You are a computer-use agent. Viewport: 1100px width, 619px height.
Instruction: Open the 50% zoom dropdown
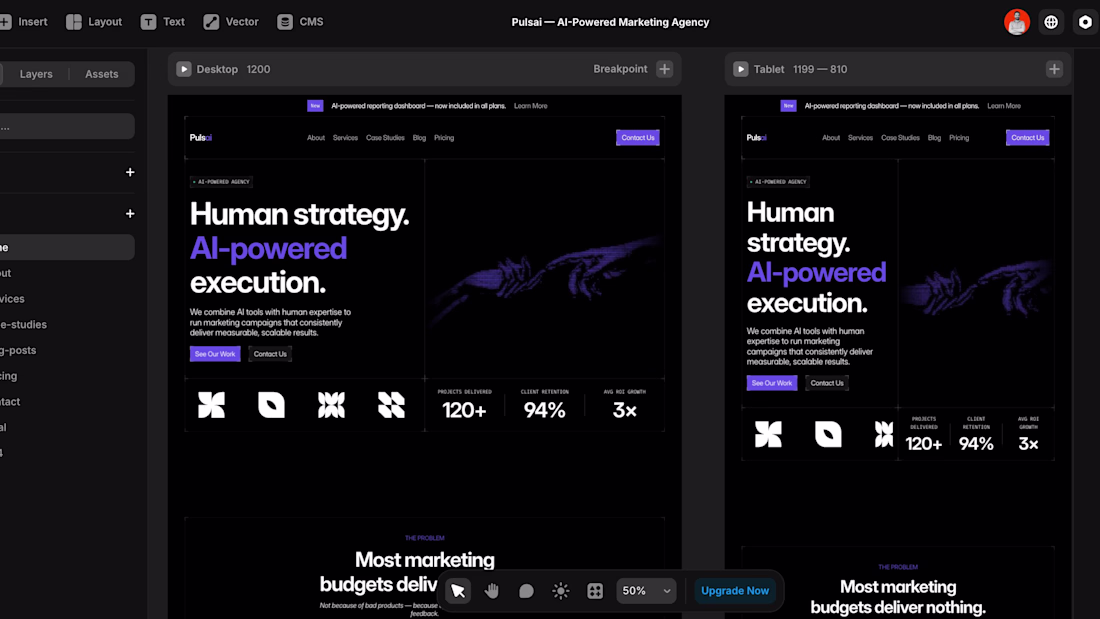tap(646, 591)
